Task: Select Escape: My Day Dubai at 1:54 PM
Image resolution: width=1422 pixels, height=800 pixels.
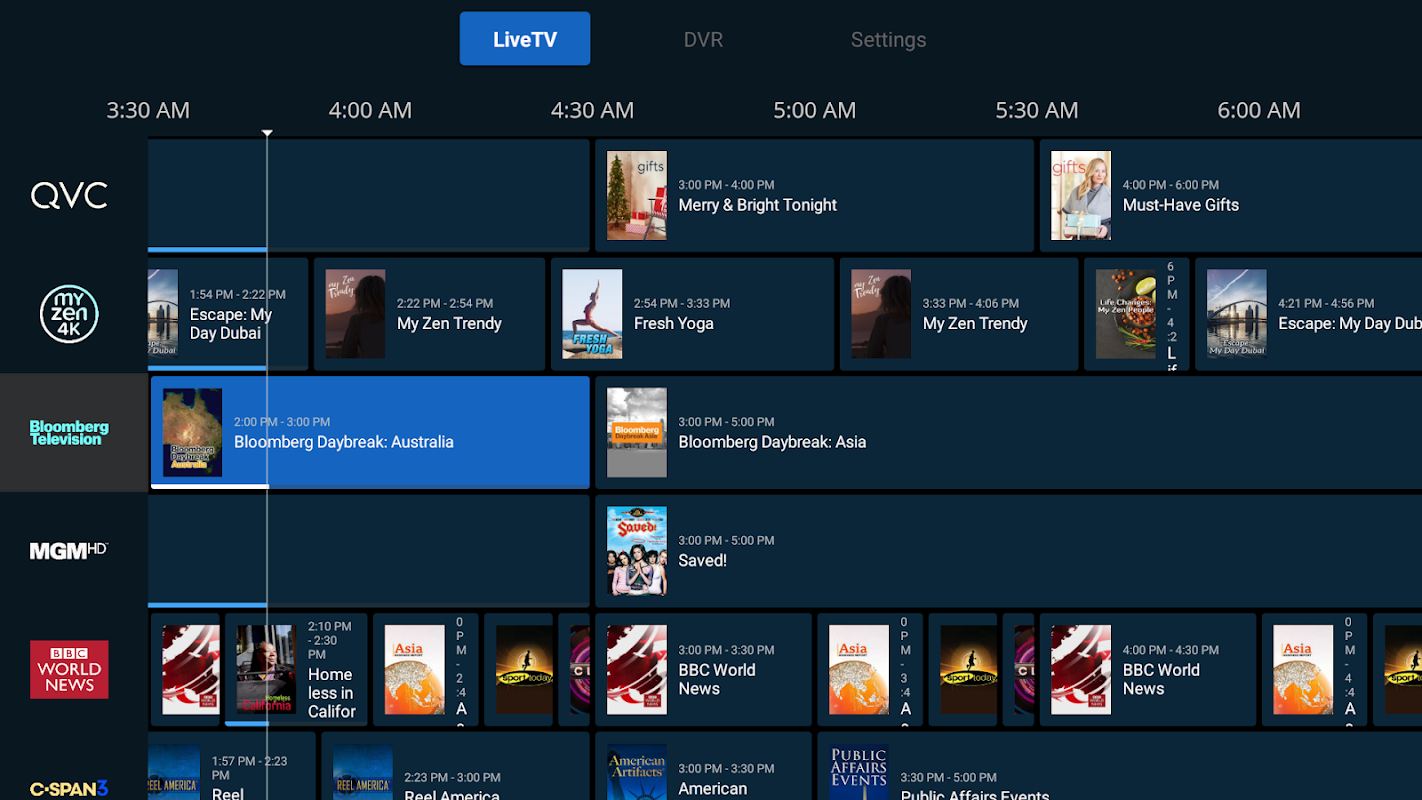Action: pos(228,314)
